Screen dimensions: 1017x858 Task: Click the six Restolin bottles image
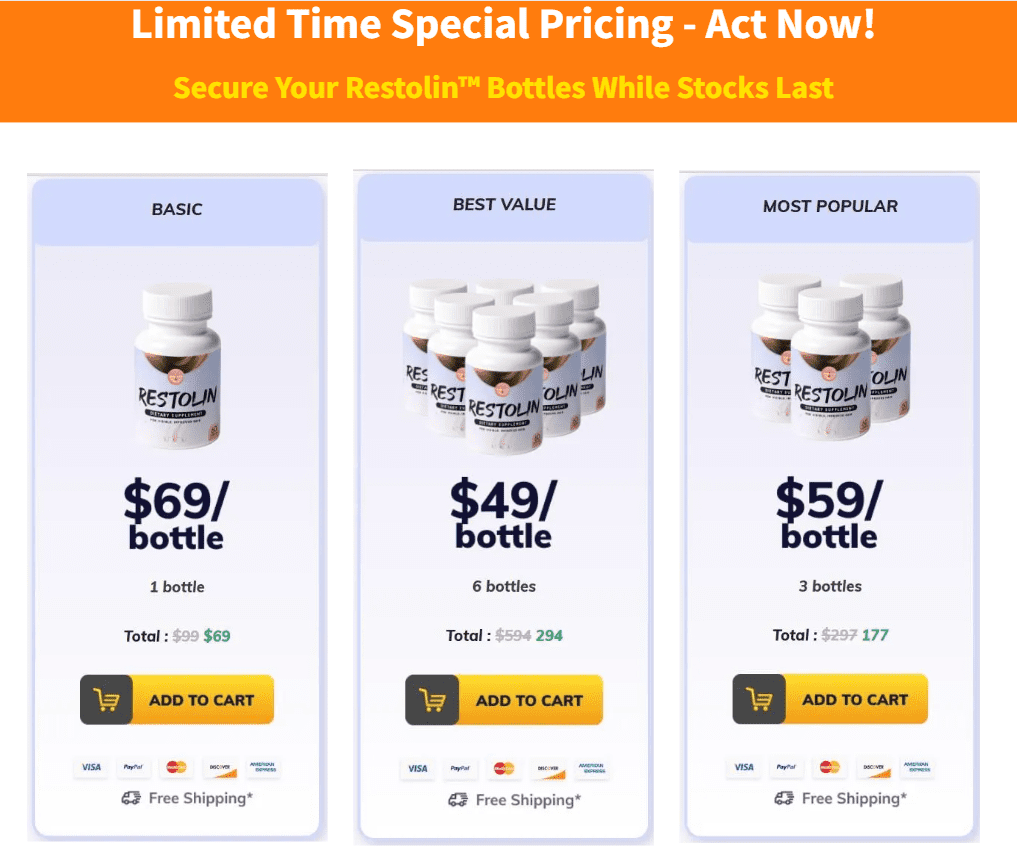click(x=504, y=366)
